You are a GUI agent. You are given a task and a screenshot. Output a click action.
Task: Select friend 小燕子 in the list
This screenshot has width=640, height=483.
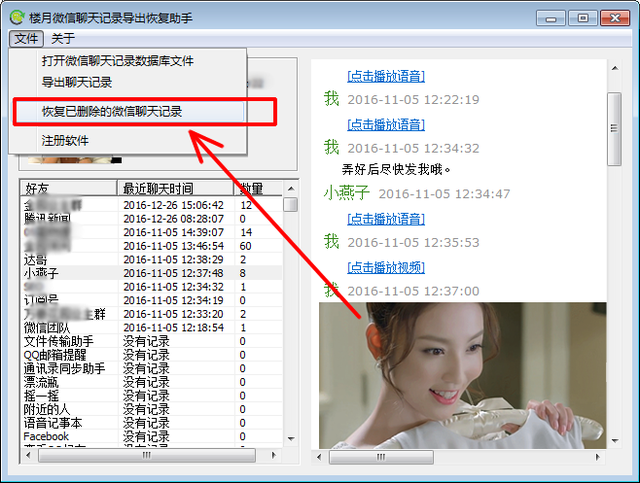(151, 273)
